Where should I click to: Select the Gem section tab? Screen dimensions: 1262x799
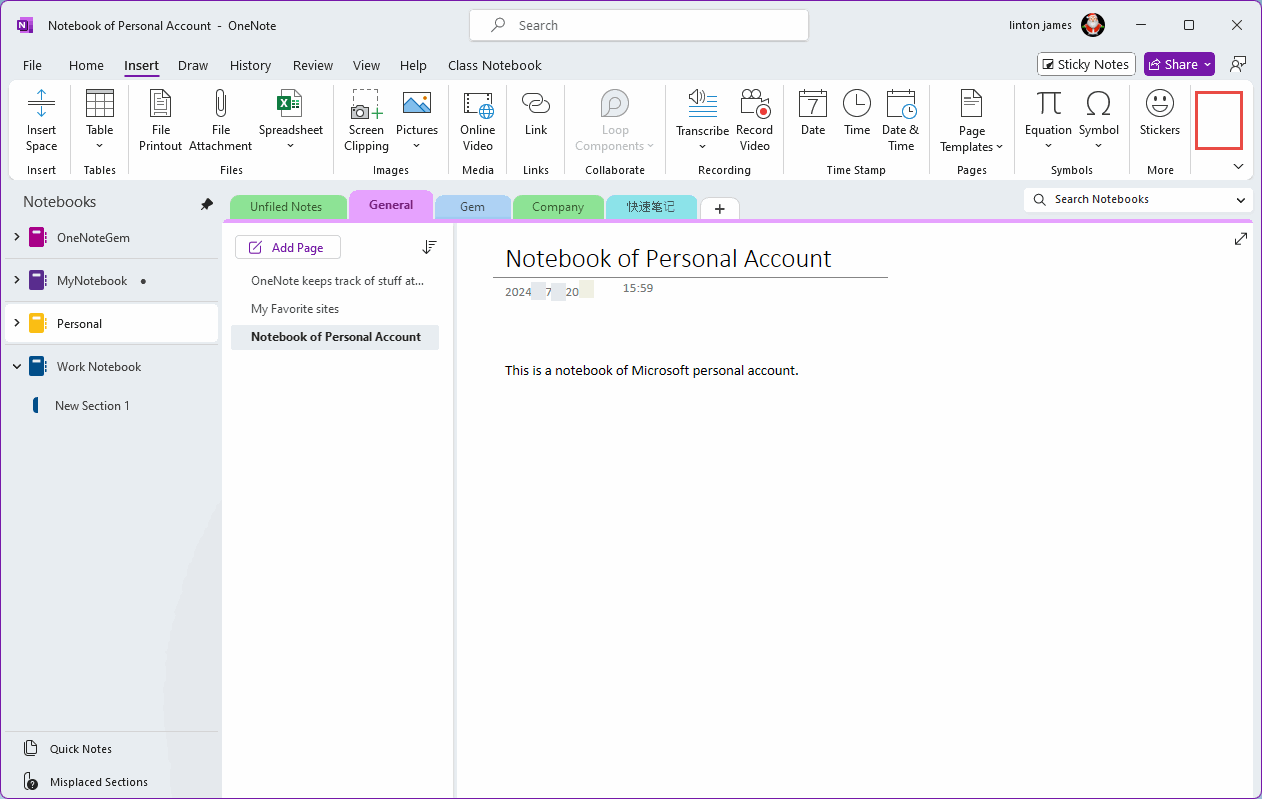(472, 207)
